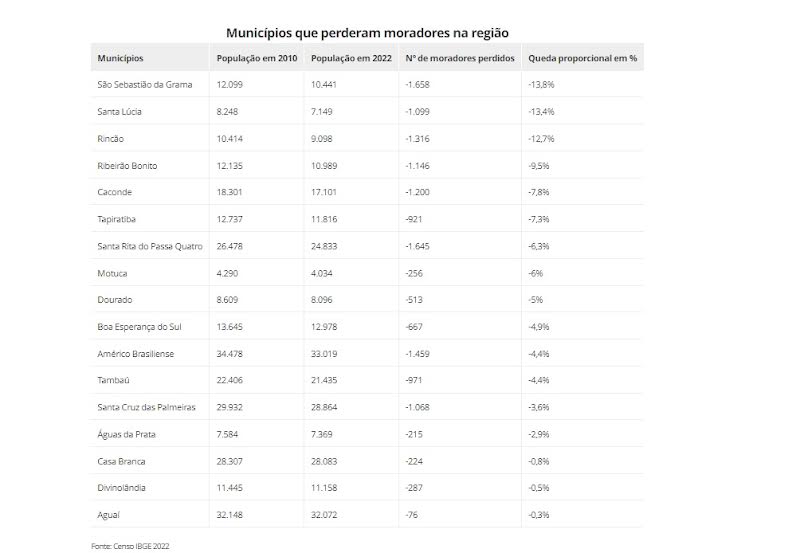This screenshot has width=800, height=553.
Task: Click the Dourado municipality cell
Action: [x=114, y=300]
